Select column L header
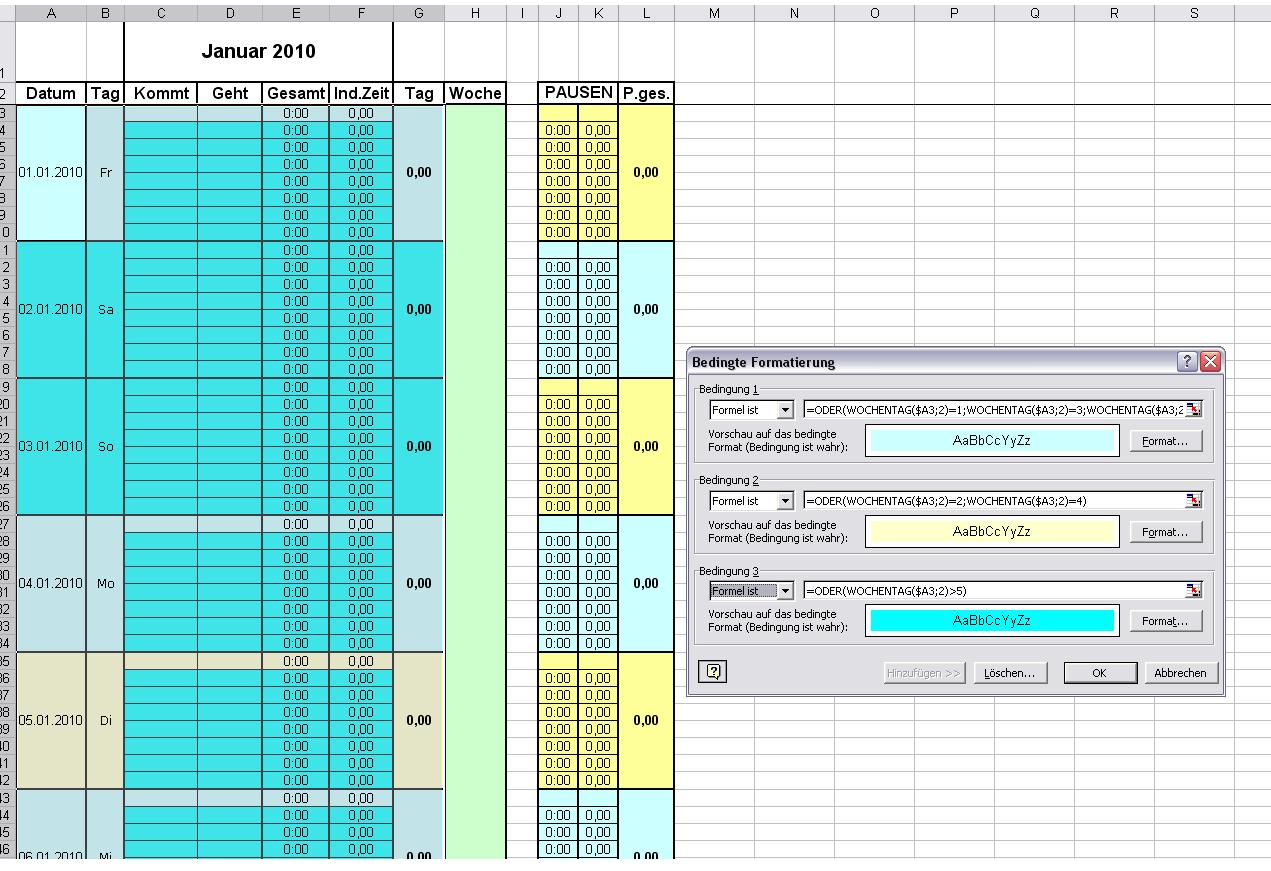 (x=646, y=11)
